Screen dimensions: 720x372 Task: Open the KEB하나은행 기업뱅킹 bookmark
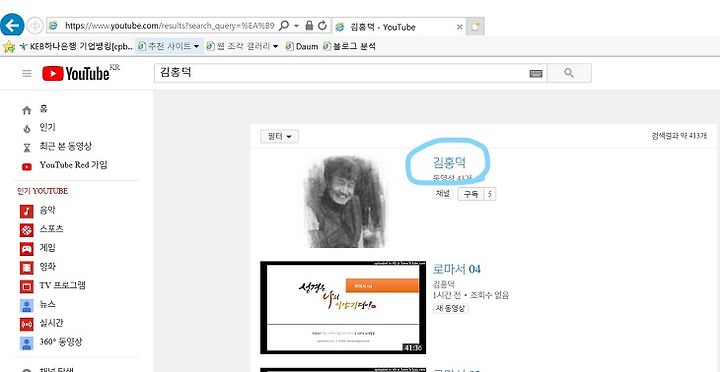pyautogui.click(x=77, y=46)
